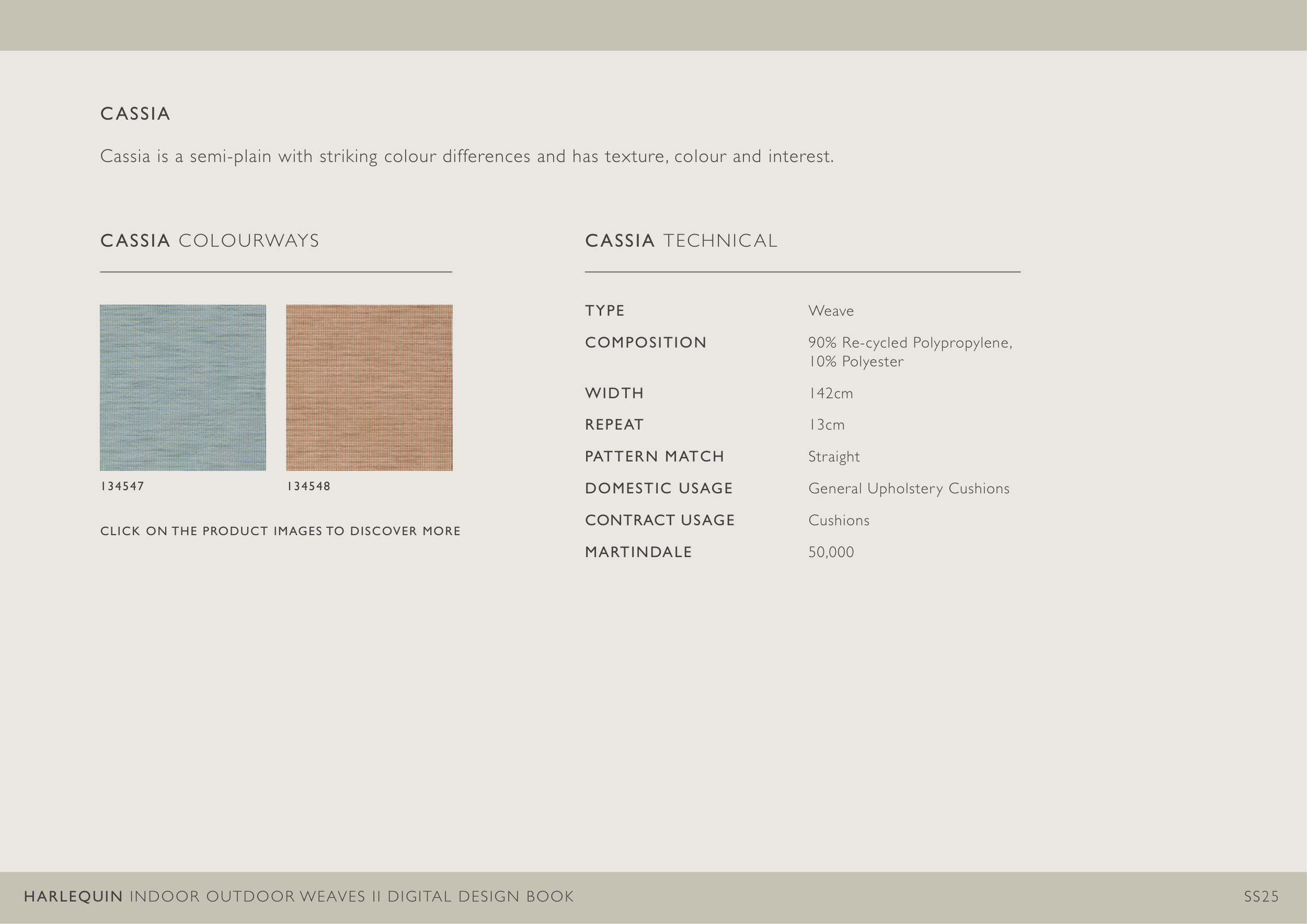The image size is (1307, 924).
Task: Click the 13cm repeat value
Action: [827, 425]
